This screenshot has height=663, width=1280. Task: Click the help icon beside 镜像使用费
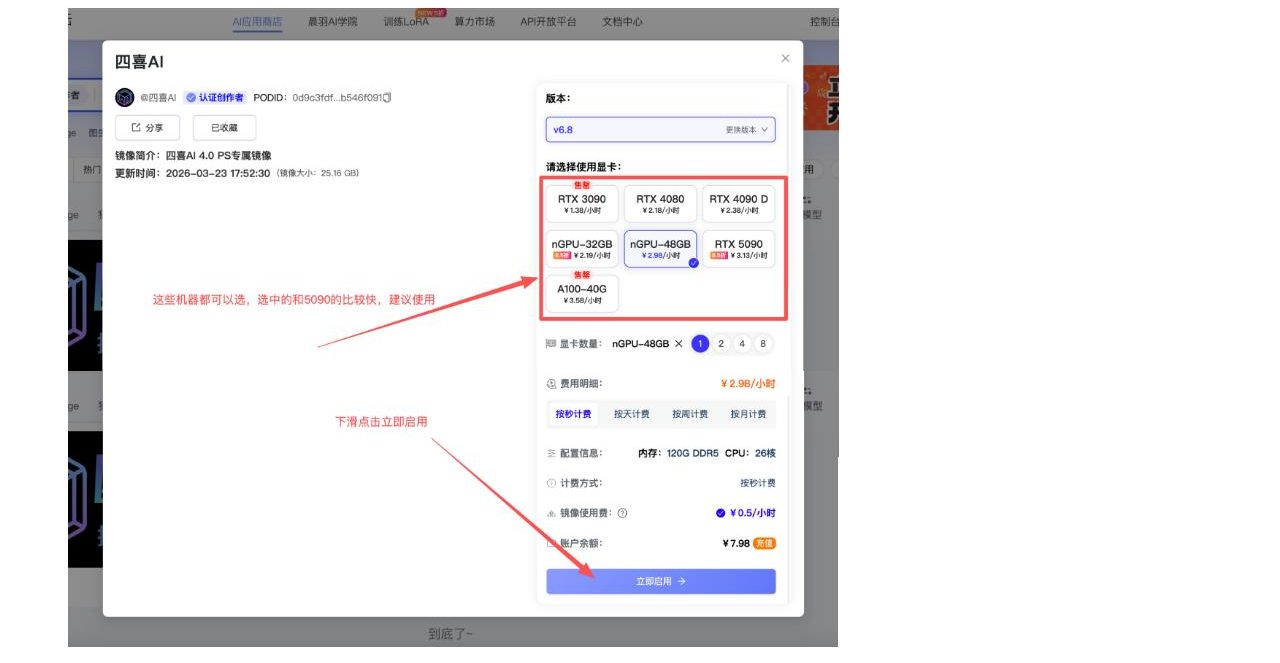(622, 513)
